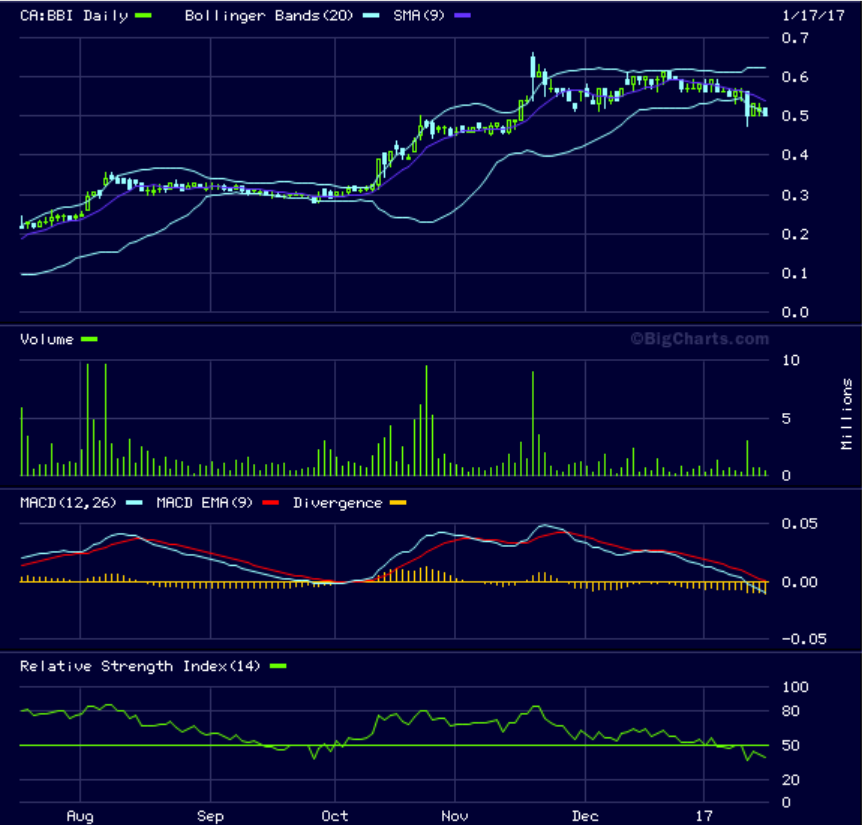Click the cyan Bollinger Bands legend swatch
The image size is (862, 825).
click(371, 16)
